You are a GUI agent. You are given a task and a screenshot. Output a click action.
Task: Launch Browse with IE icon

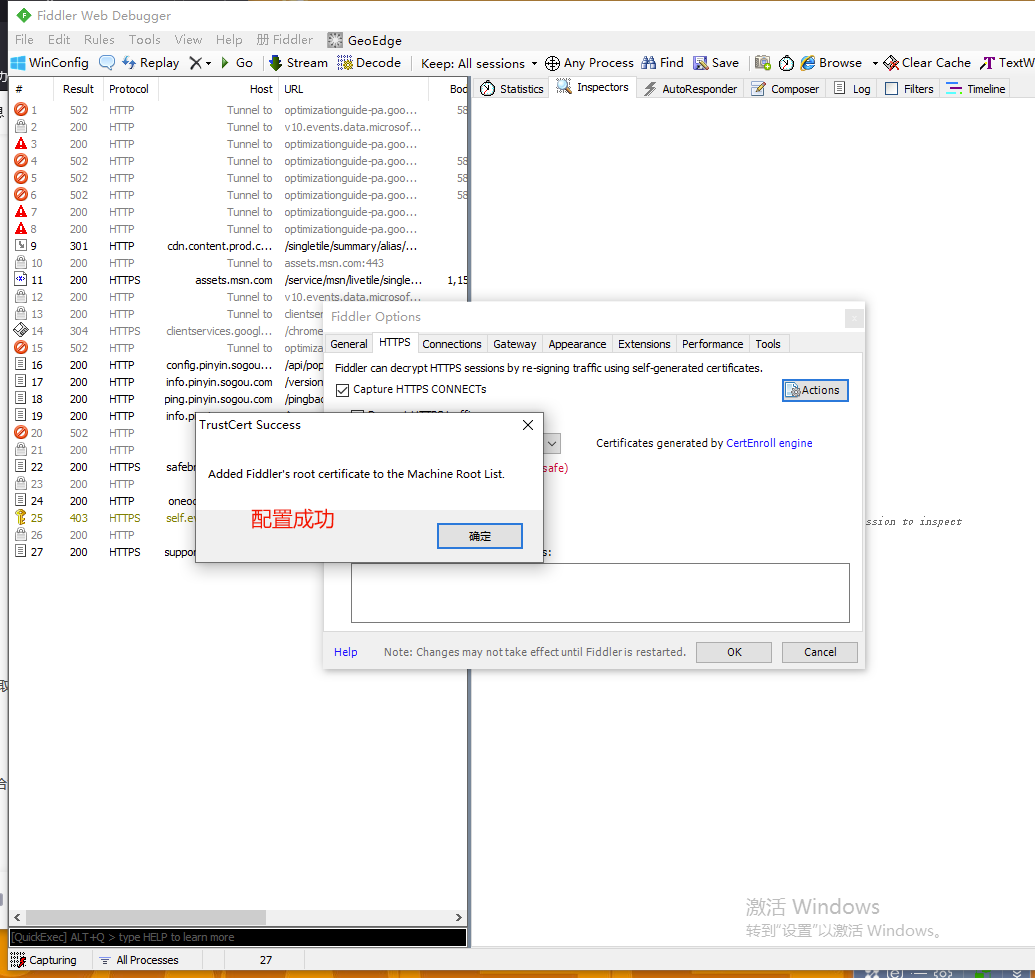832,63
